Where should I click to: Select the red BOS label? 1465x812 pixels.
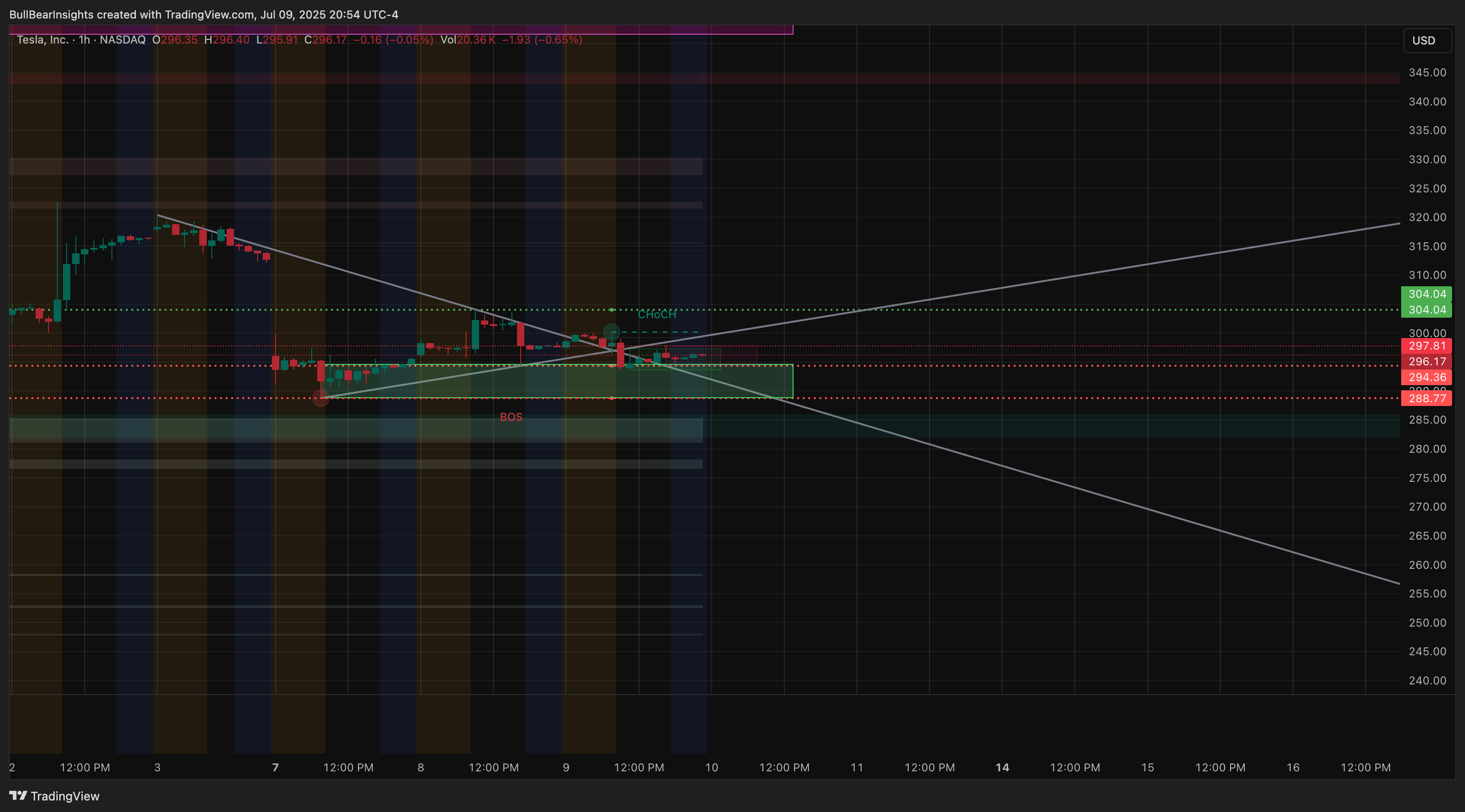(511, 417)
